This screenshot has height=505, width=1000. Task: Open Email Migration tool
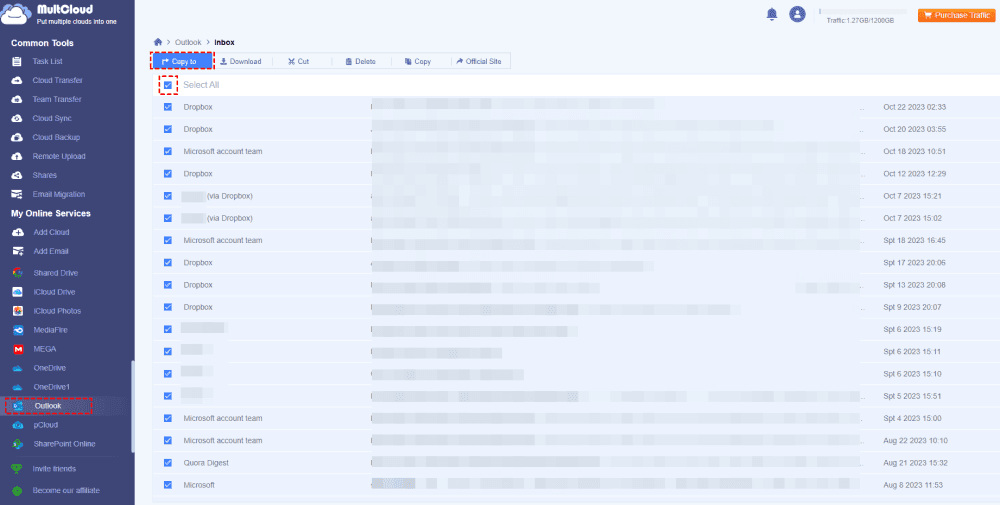59,194
